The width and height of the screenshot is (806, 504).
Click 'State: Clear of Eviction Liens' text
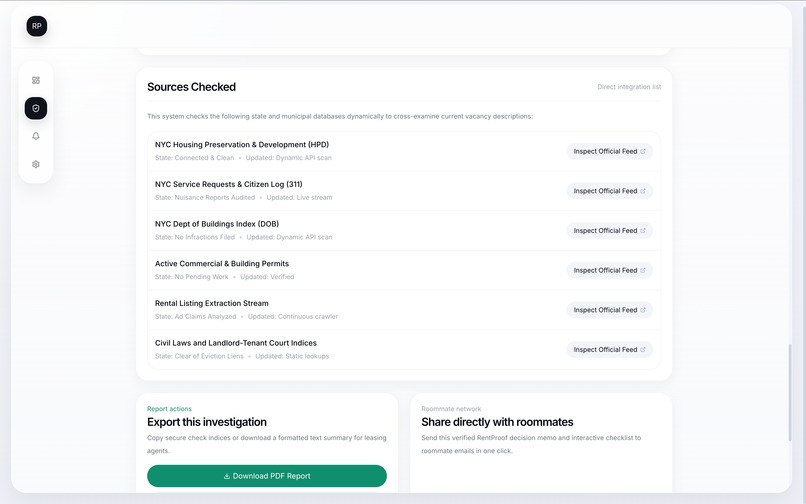(x=199, y=356)
